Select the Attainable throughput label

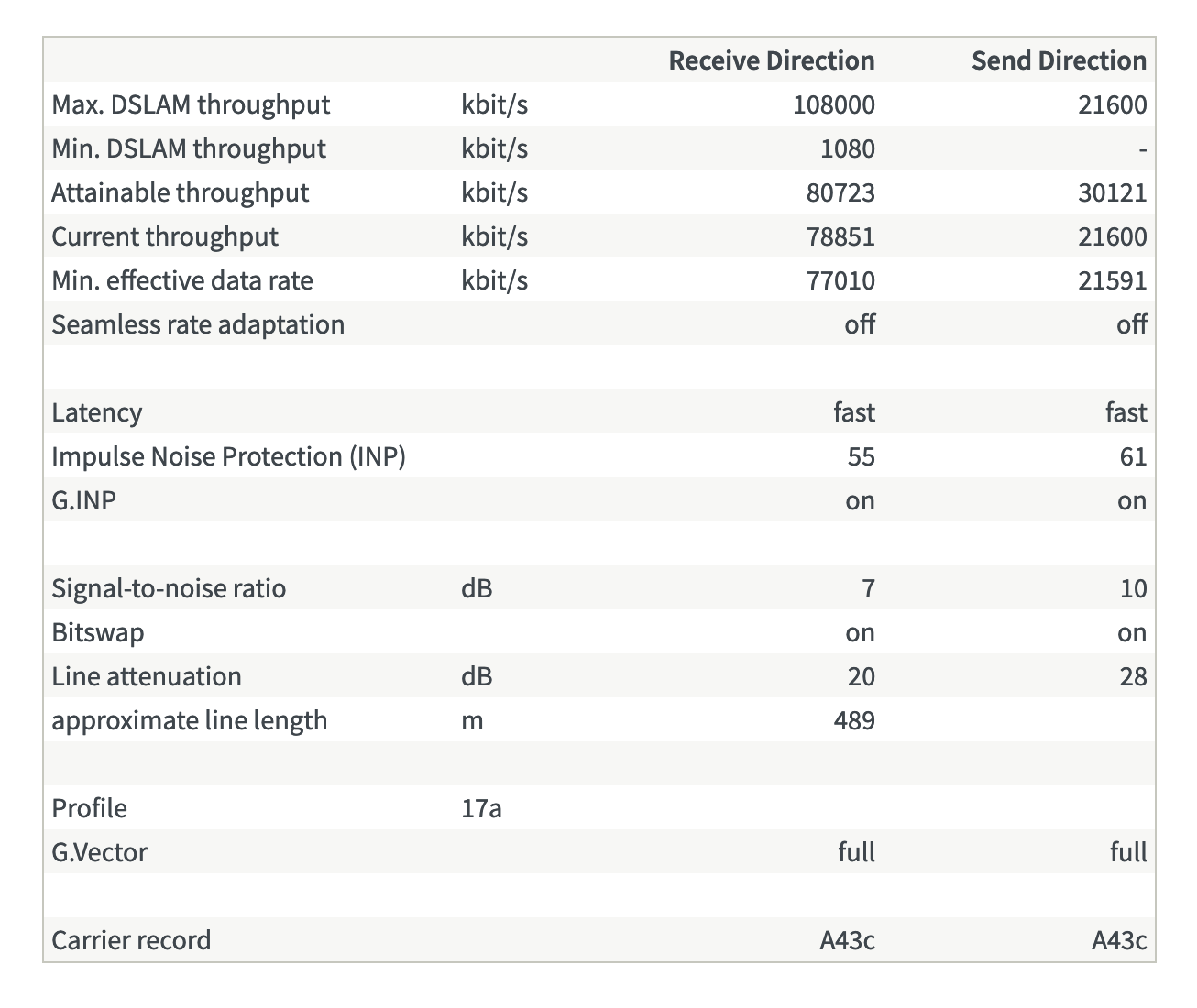pos(181,192)
